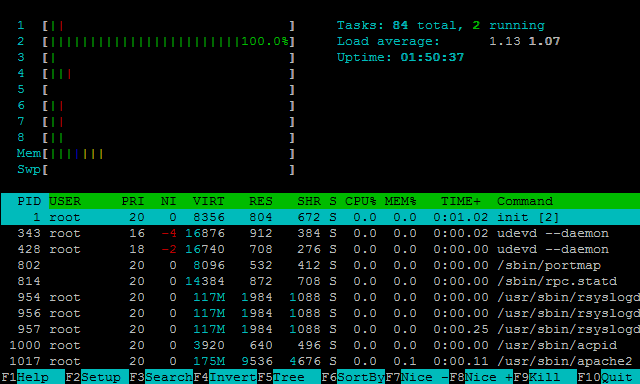Sort by the TIME+ column header

point(460,201)
